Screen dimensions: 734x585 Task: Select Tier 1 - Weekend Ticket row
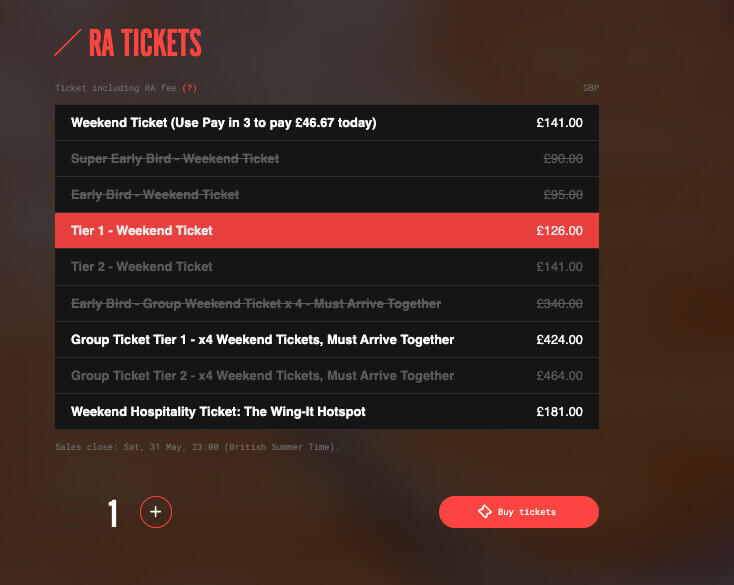327,231
